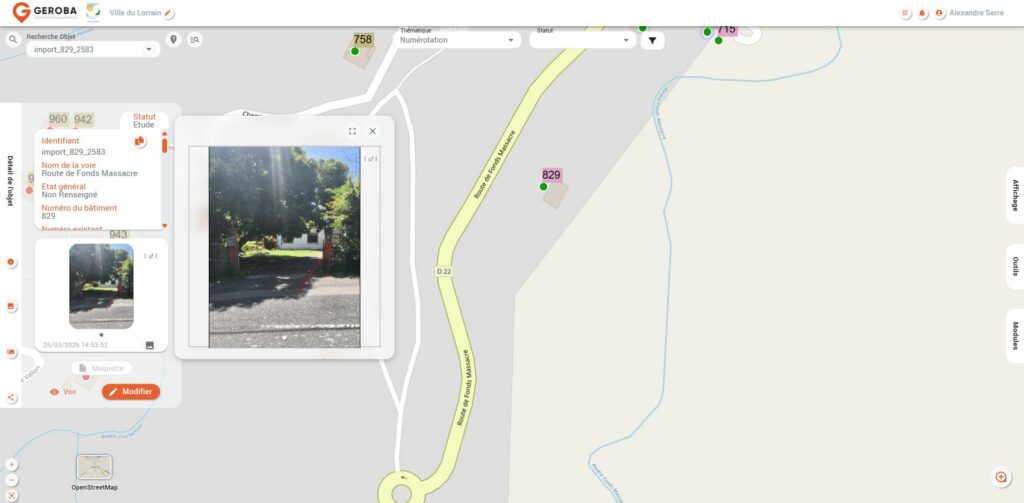Click the search magnifier icon
The height and width of the screenshot is (503, 1024).
click(x=13, y=40)
